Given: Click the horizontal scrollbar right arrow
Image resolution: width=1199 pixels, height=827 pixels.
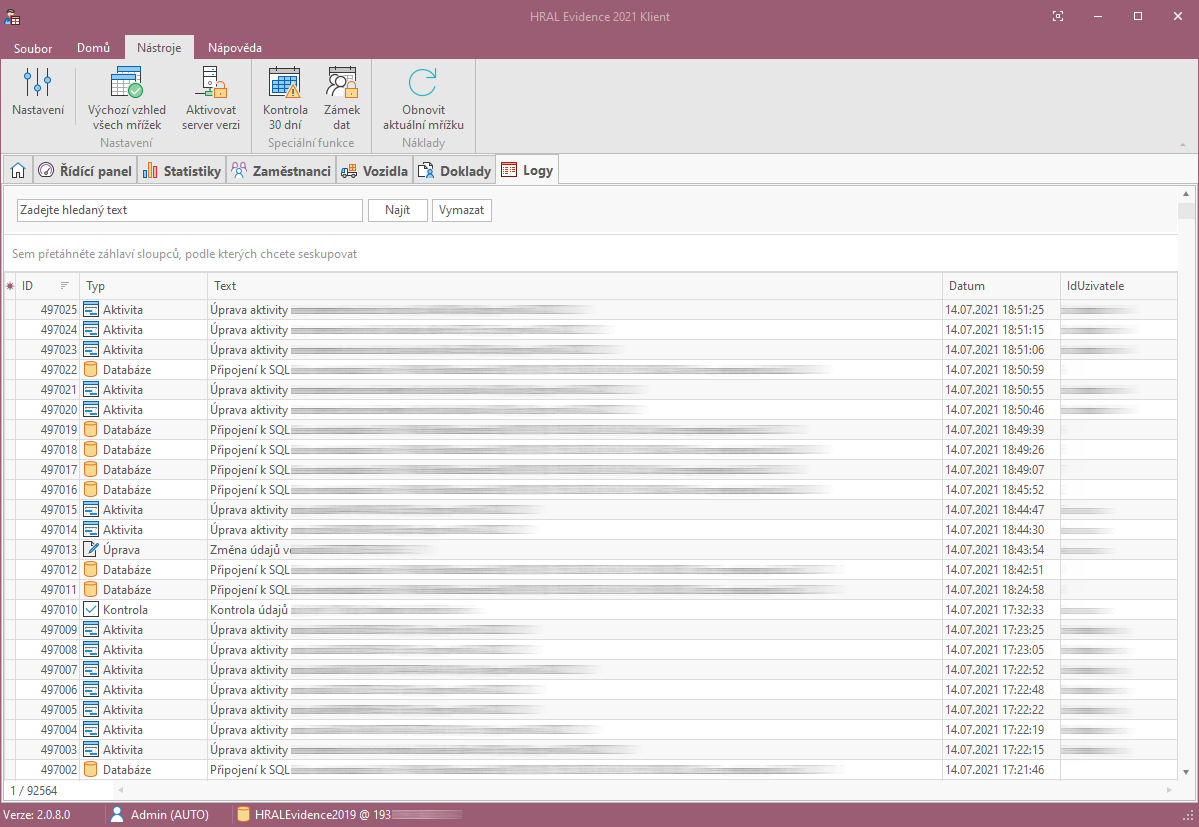Looking at the screenshot, I should click(x=1168, y=790).
